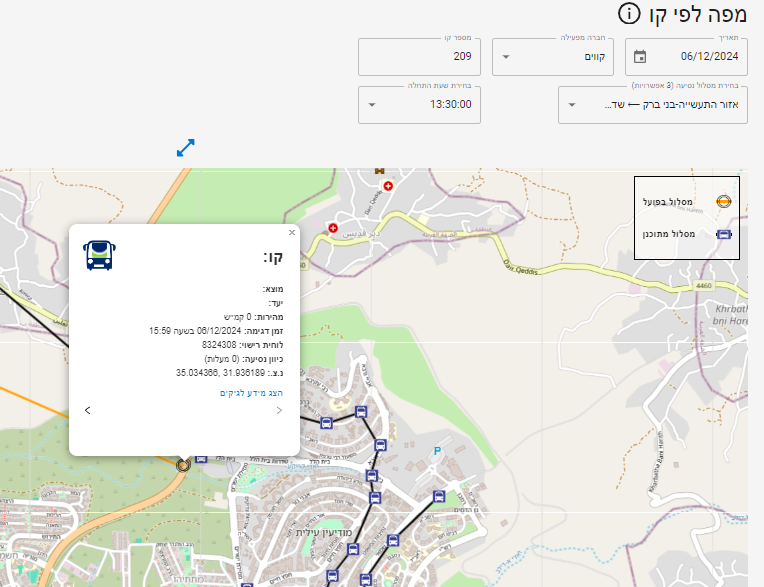The width and height of the screenshot is (764, 587).
Task: Click the coordinates text 35.034366, 31.936189
Action: (x=221, y=373)
